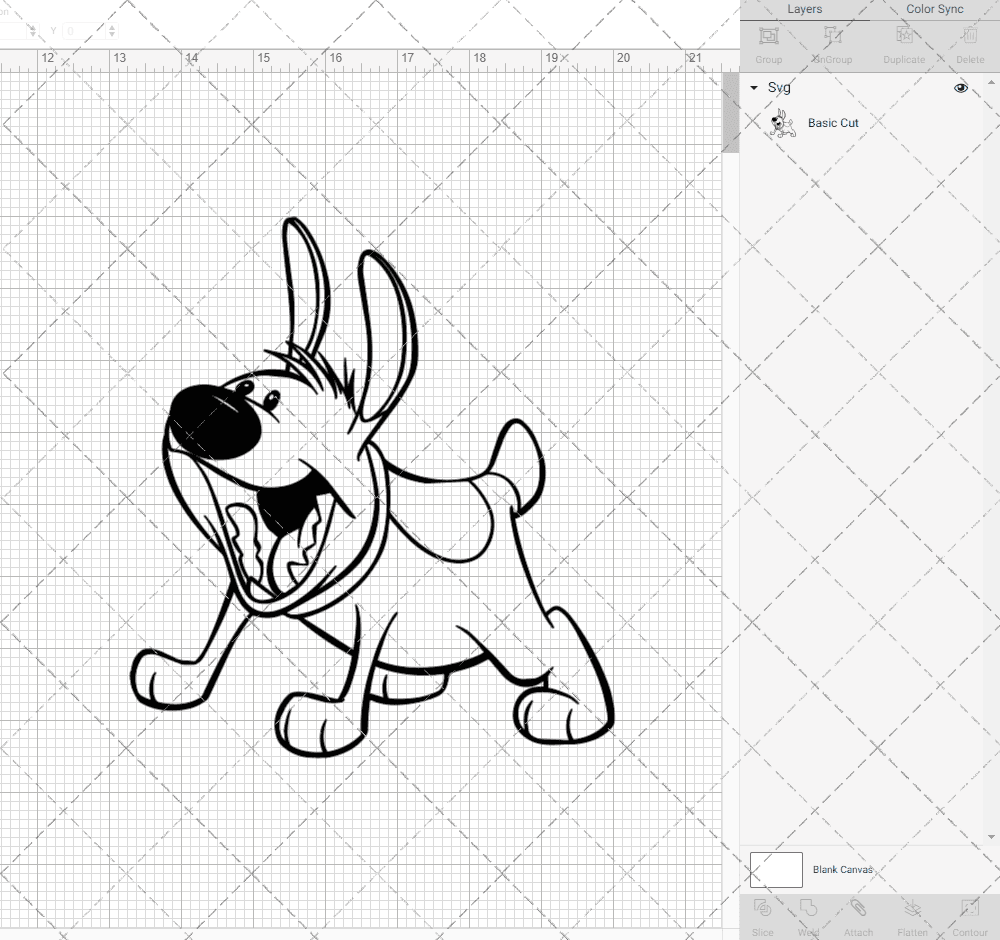Click the Y position input field
The height and width of the screenshot is (940, 1000).
click(82, 32)
